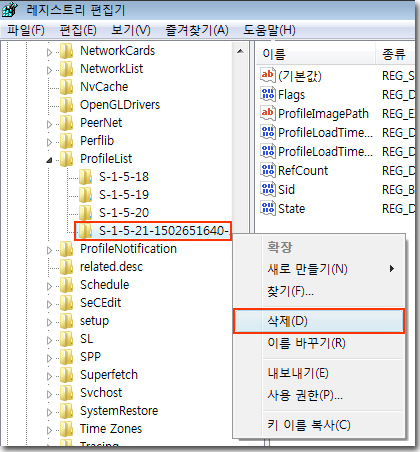Collapse the ProfileList key

point(49,160)
